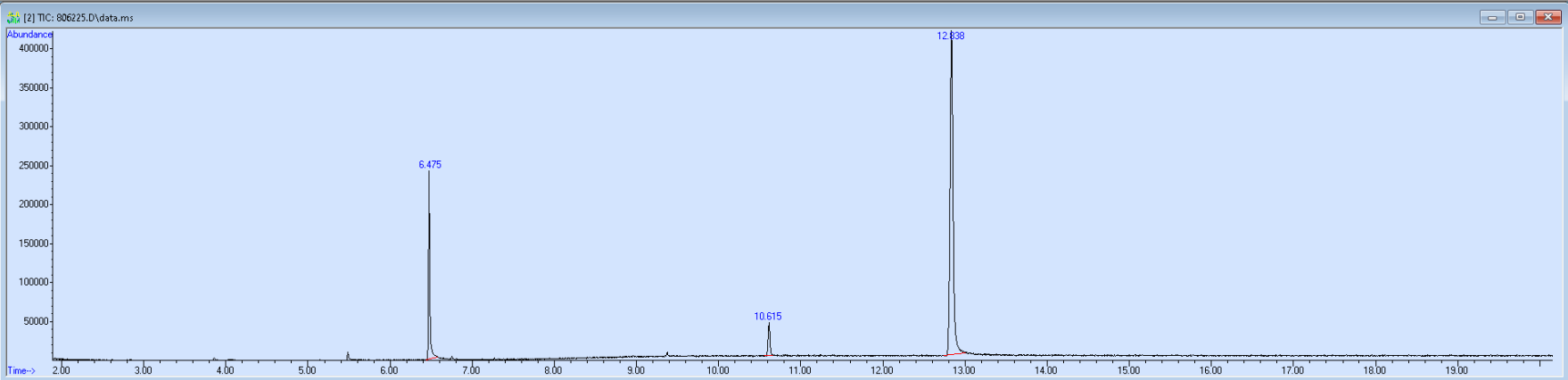Image resolution: width=1568 pixels, height=380 pixels.
Task: Click the 19.00 time axis tick label
Action: tap(1457, 370)
